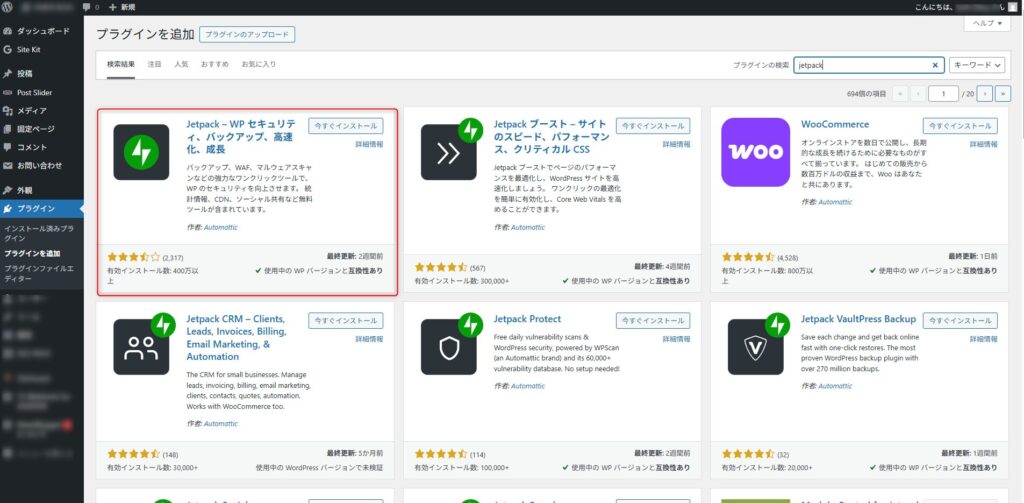Open 詳細情報 for Jetpack Protect
Viewport: 1024px width, 503px height.
(677, 339)
